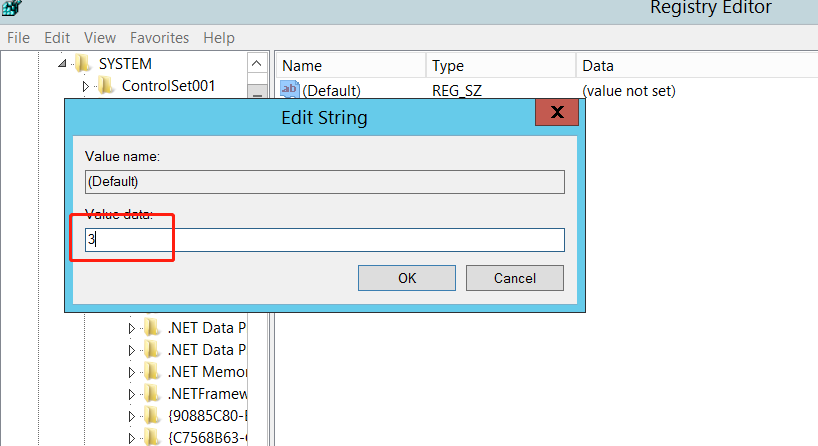Click into the Value data field
818x446 pixels.
pyautogui.click(x=324, y=240)
